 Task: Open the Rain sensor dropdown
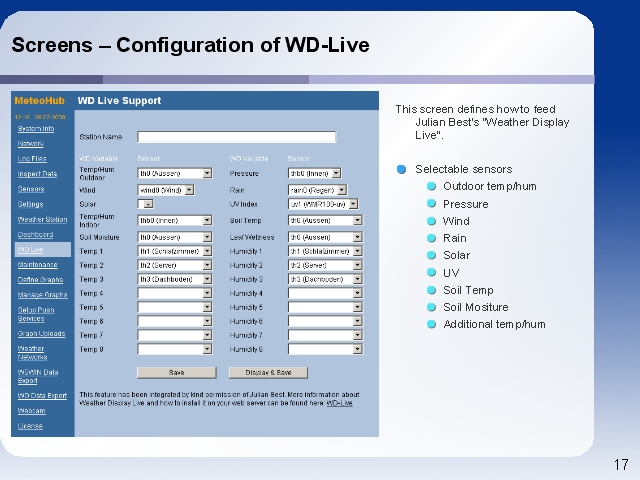317,190
